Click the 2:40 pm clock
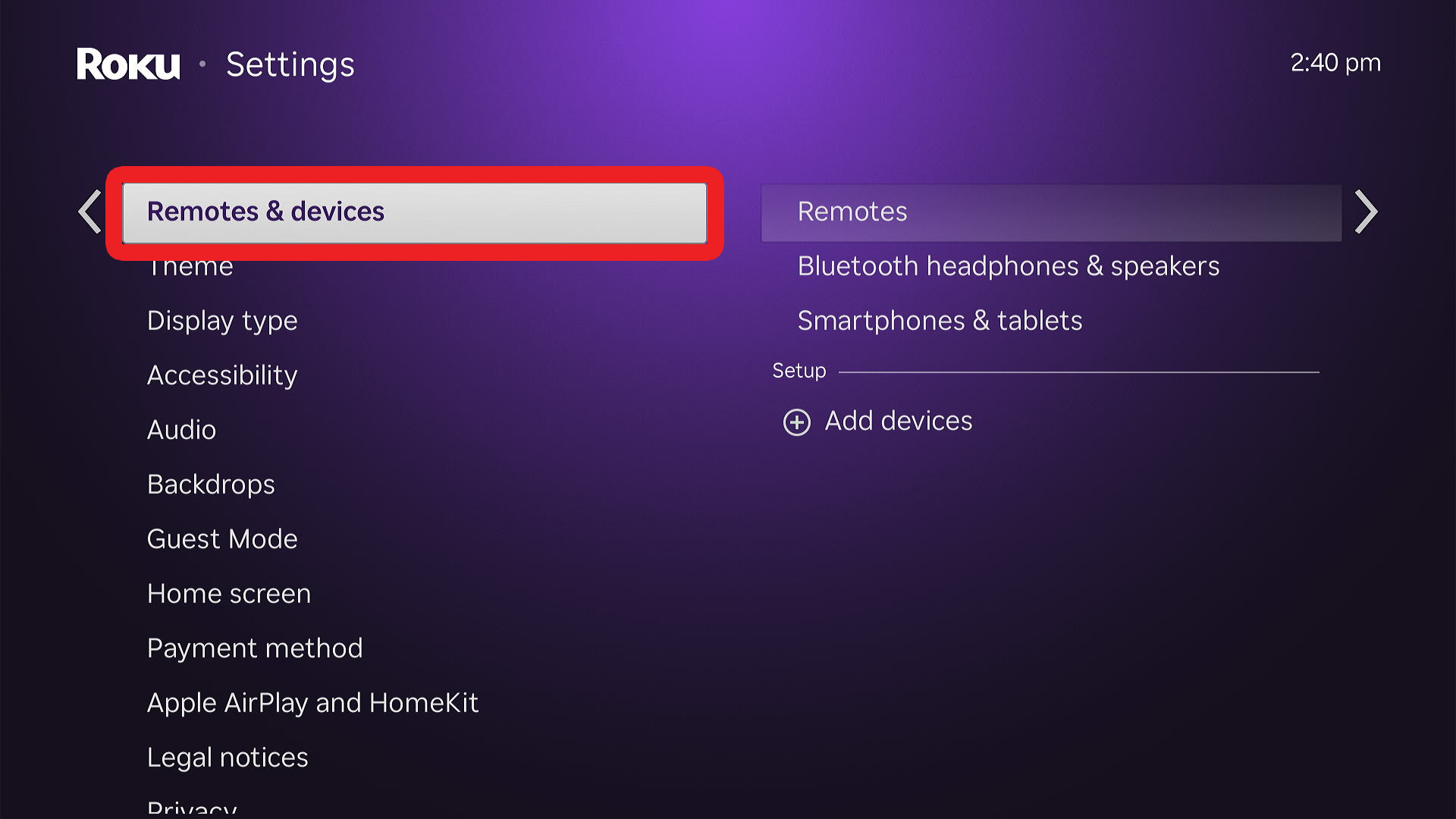Screen dimensions: 1456x819 point(1335,63)
